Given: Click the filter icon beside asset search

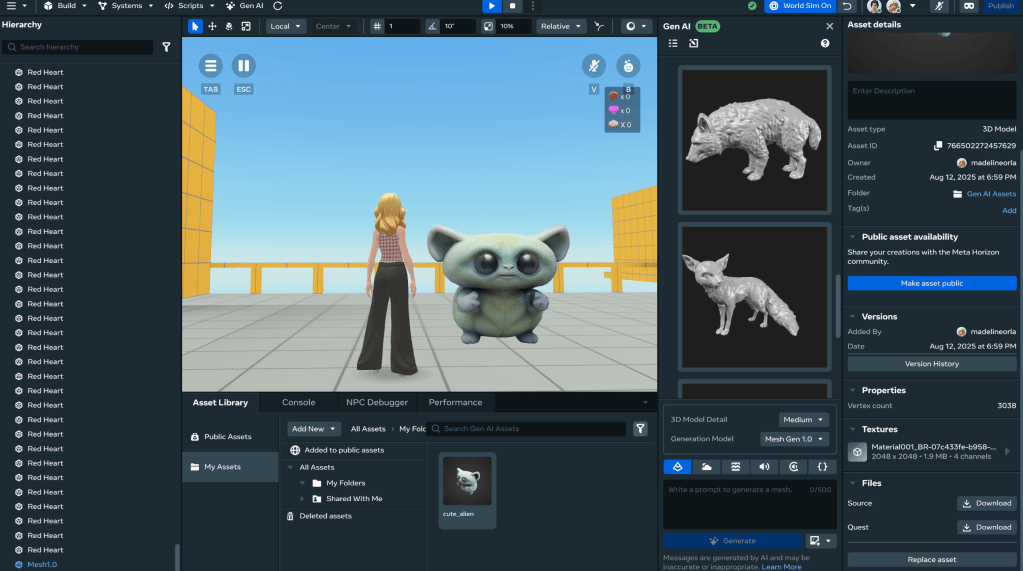Looking at the screenshot, I should pos(640,429).
